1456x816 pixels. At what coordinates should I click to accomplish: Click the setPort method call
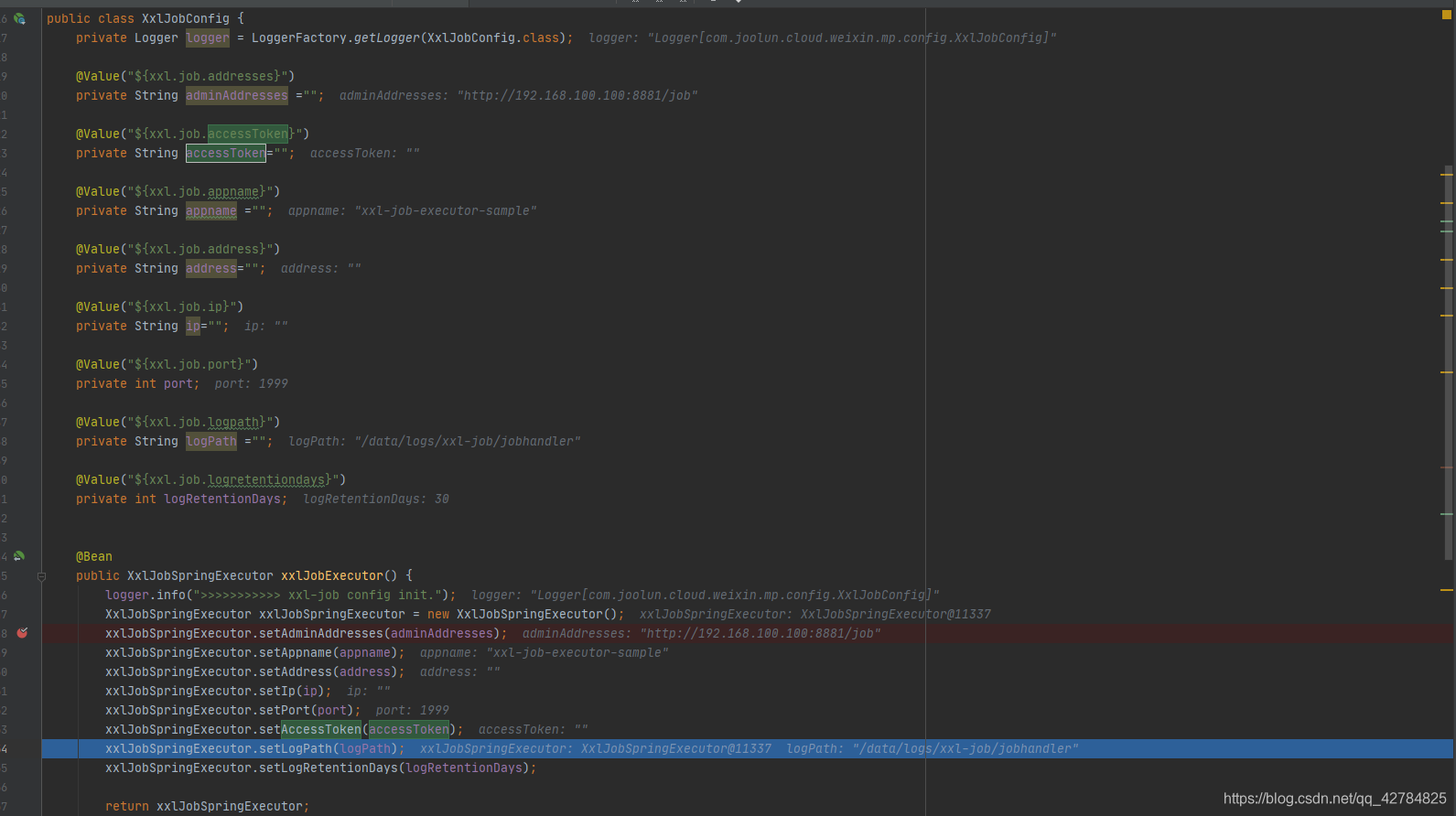pyautogui.click(x=285, y=710)
